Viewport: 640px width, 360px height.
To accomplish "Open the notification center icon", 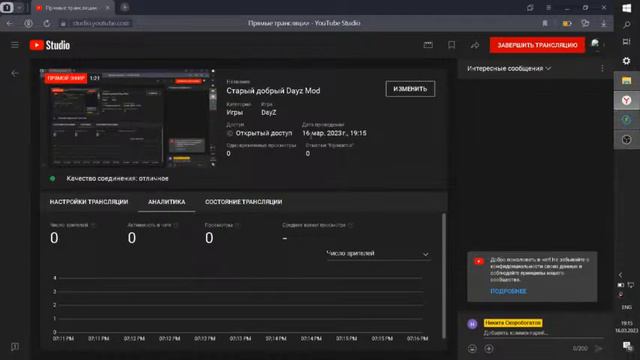I will point(627,346).
